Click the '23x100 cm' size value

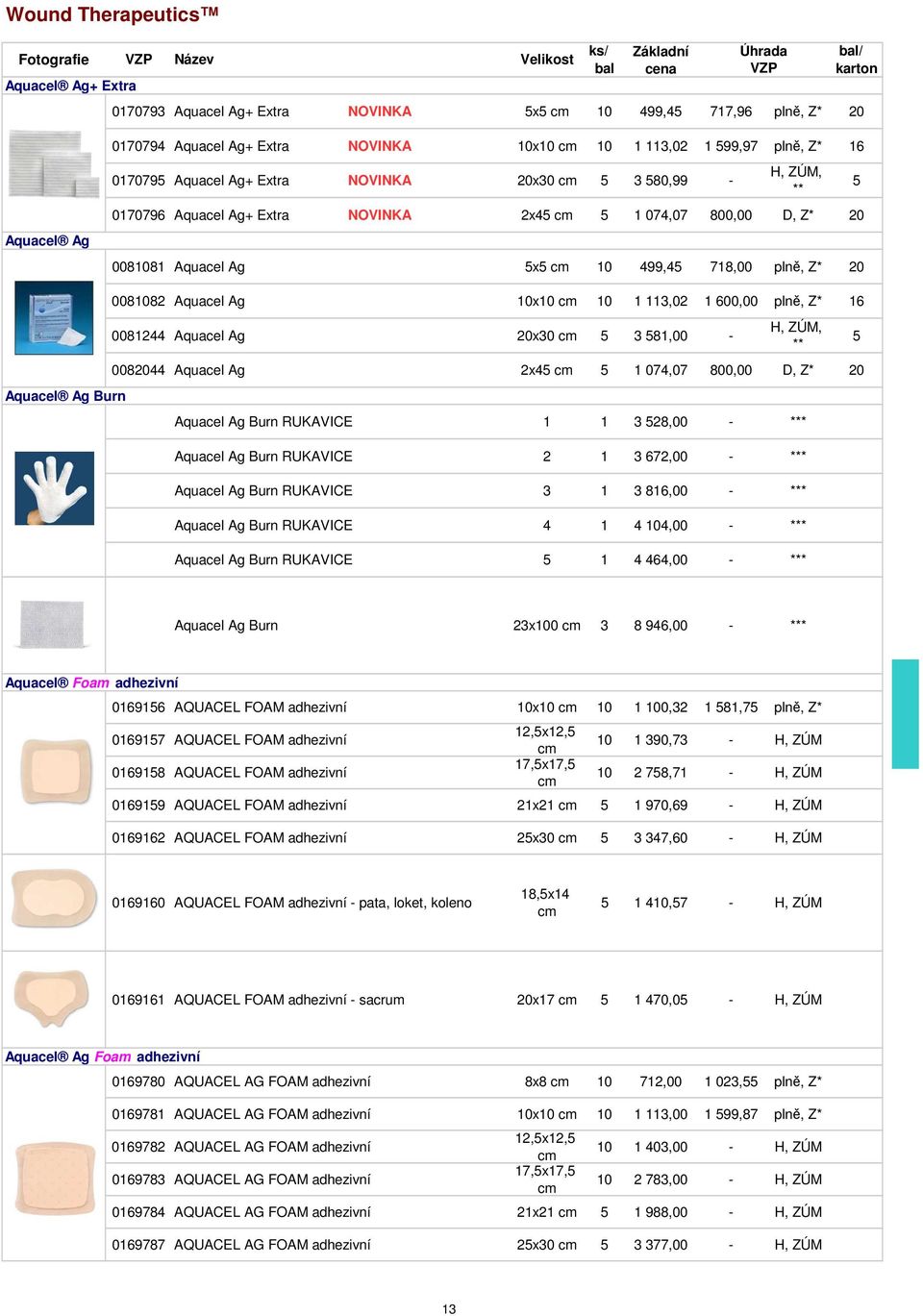pyautogui.click(x=547, y=626)
